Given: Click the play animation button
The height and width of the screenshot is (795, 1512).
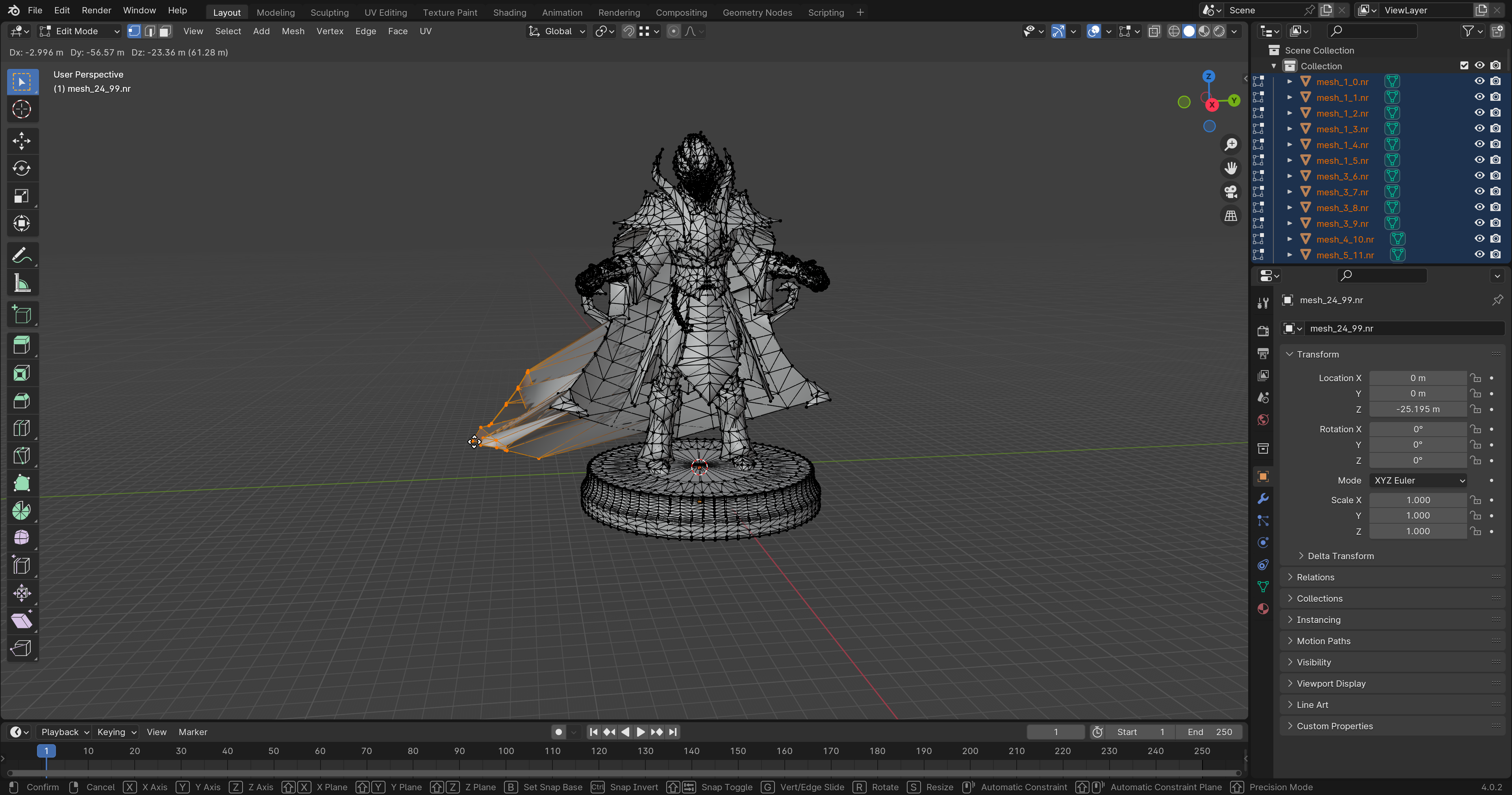Looking at the screenshot, I should coord(640,732).
